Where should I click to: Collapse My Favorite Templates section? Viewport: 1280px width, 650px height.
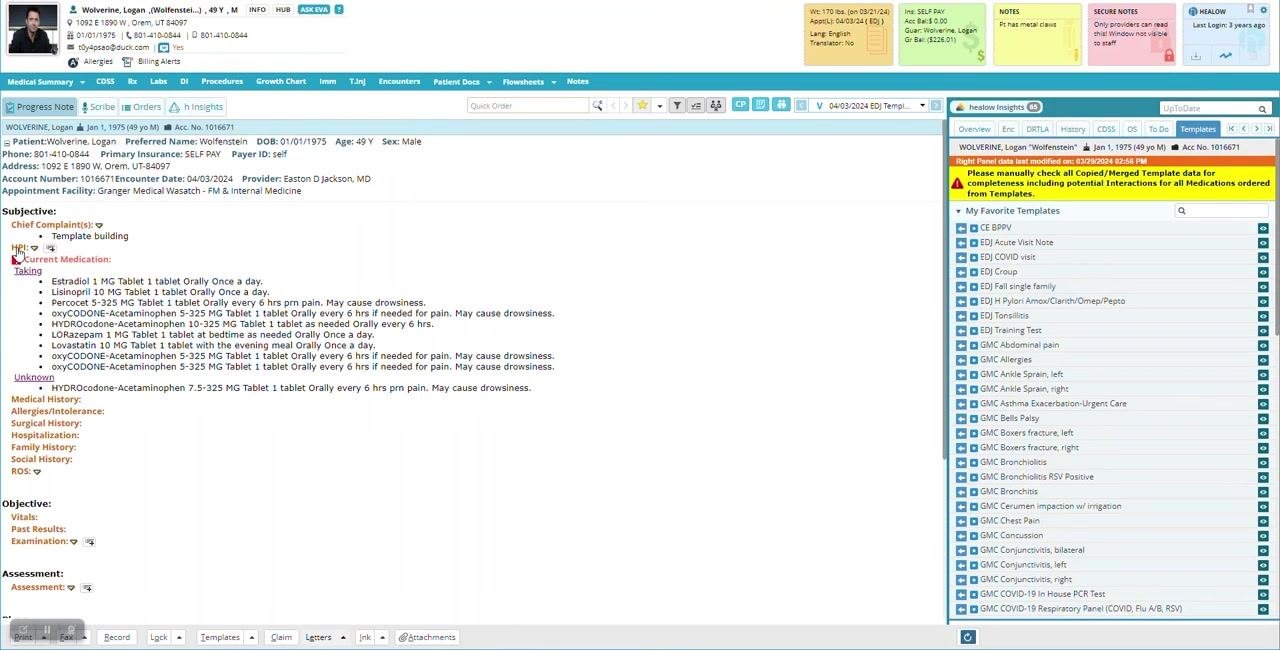tap(958, 211)
